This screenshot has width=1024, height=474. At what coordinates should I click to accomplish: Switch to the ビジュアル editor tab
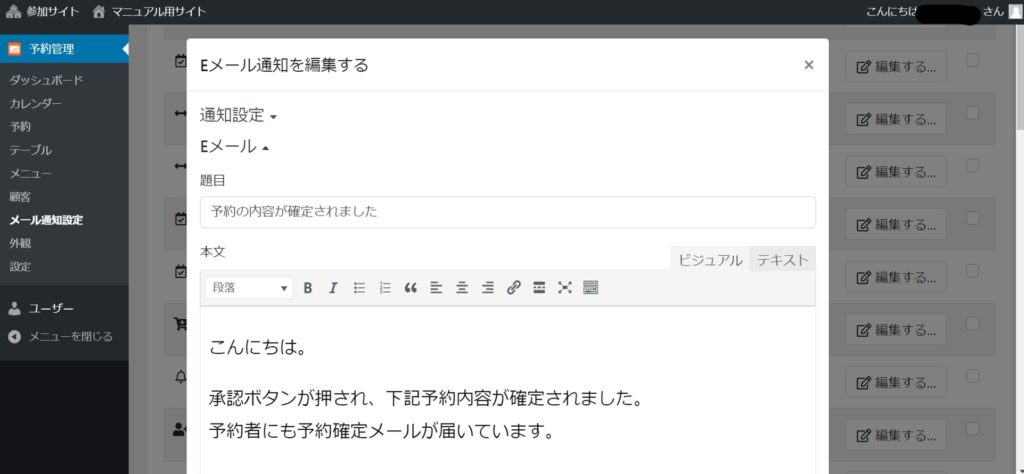click(x=710, y=260)
